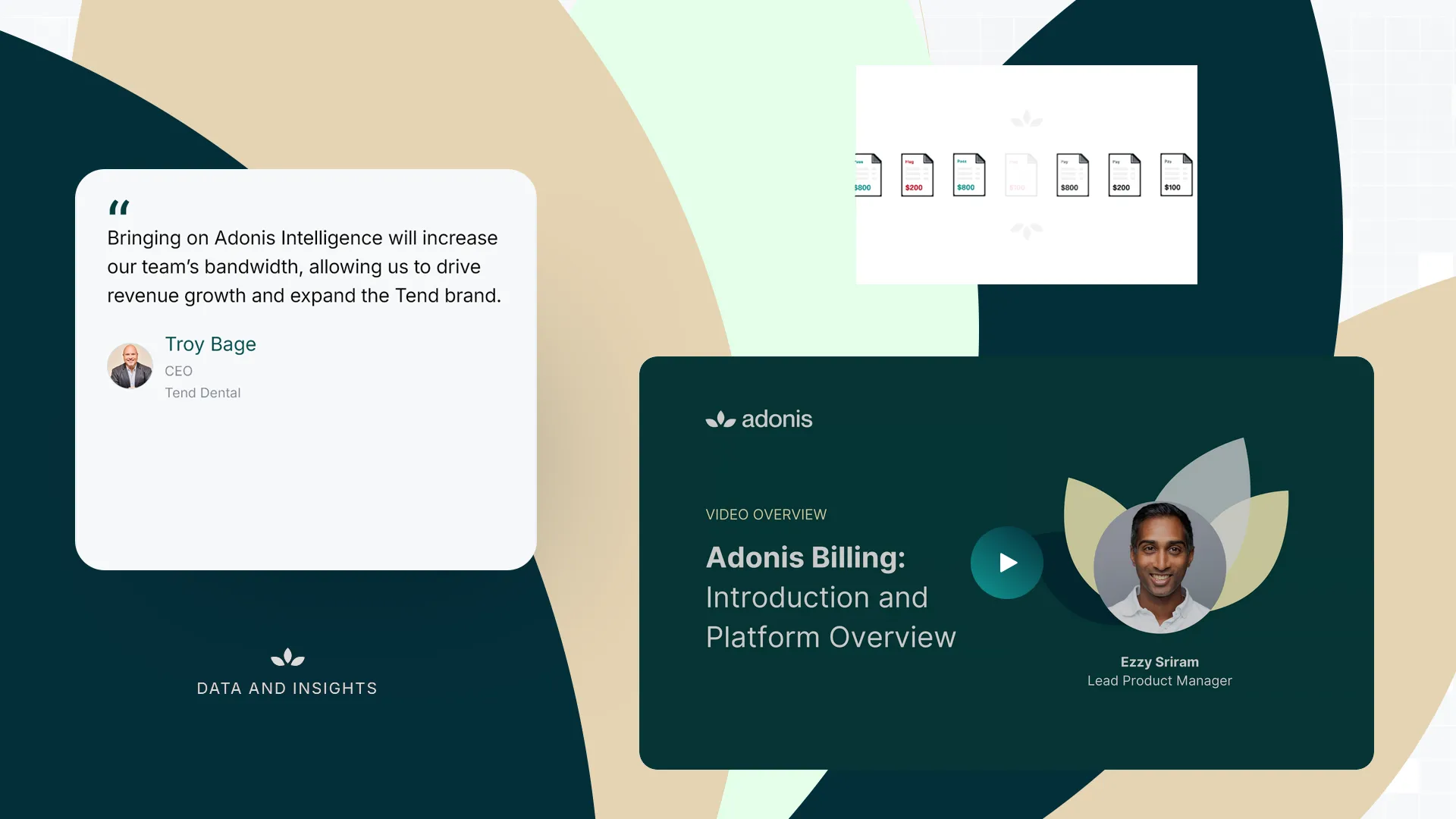Screen dimensions: 1456x819
Task: Click the black $800 Pay document icon
Action: tap(1072, 175)
